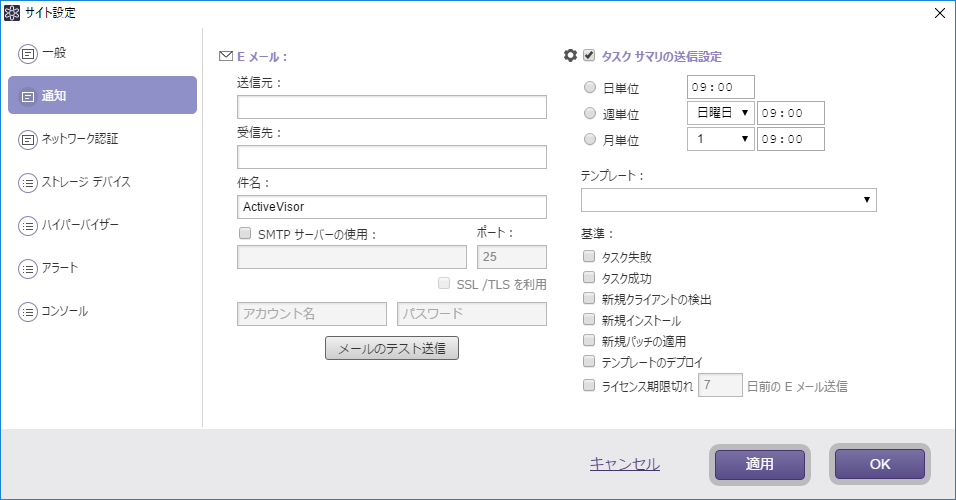Click the envelope icon next to E メール
The height and width of the screenshot is (500, 956).
[226, 57]
